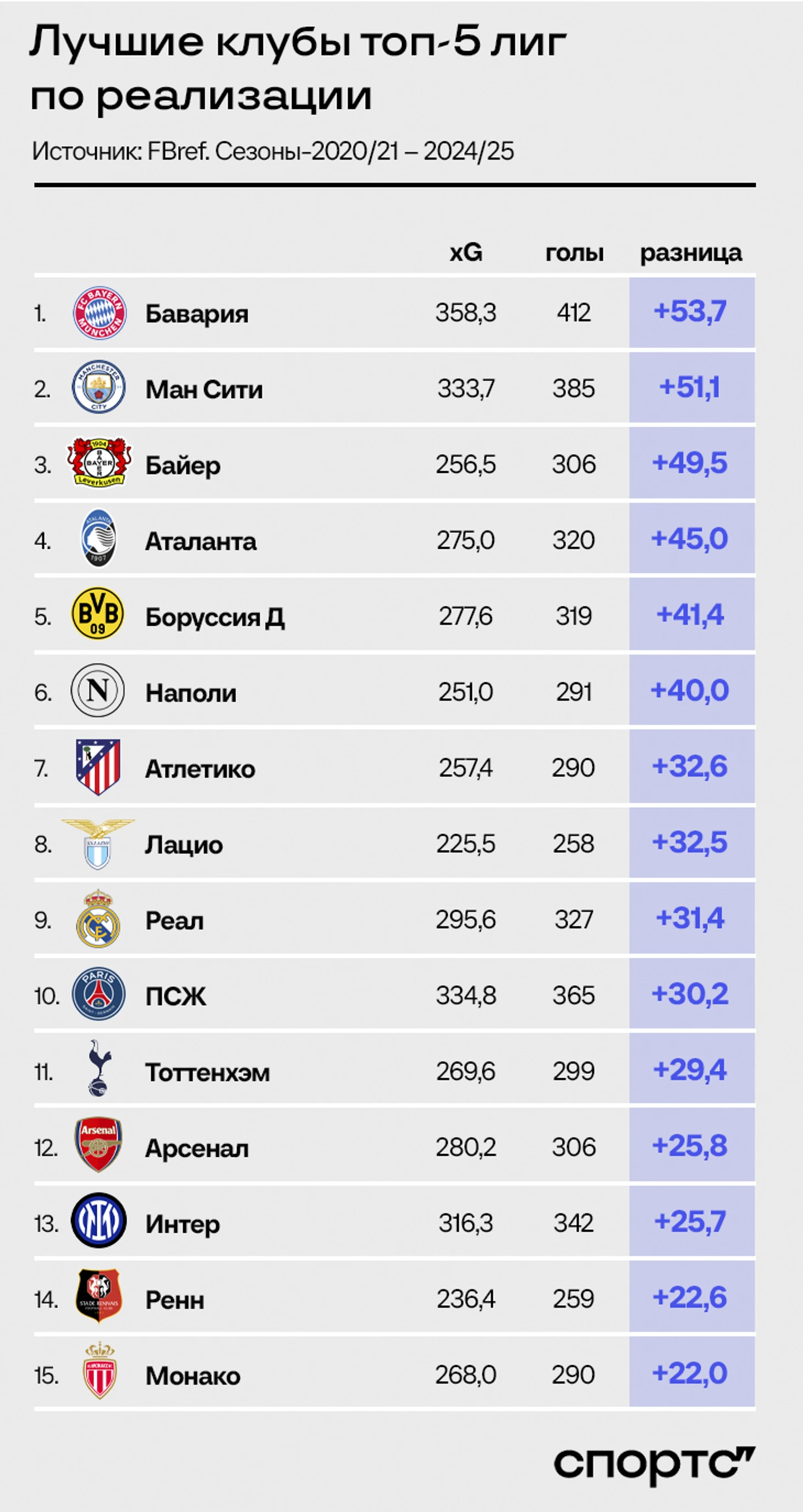
Task: Click the разница column header
Action: 691,253
